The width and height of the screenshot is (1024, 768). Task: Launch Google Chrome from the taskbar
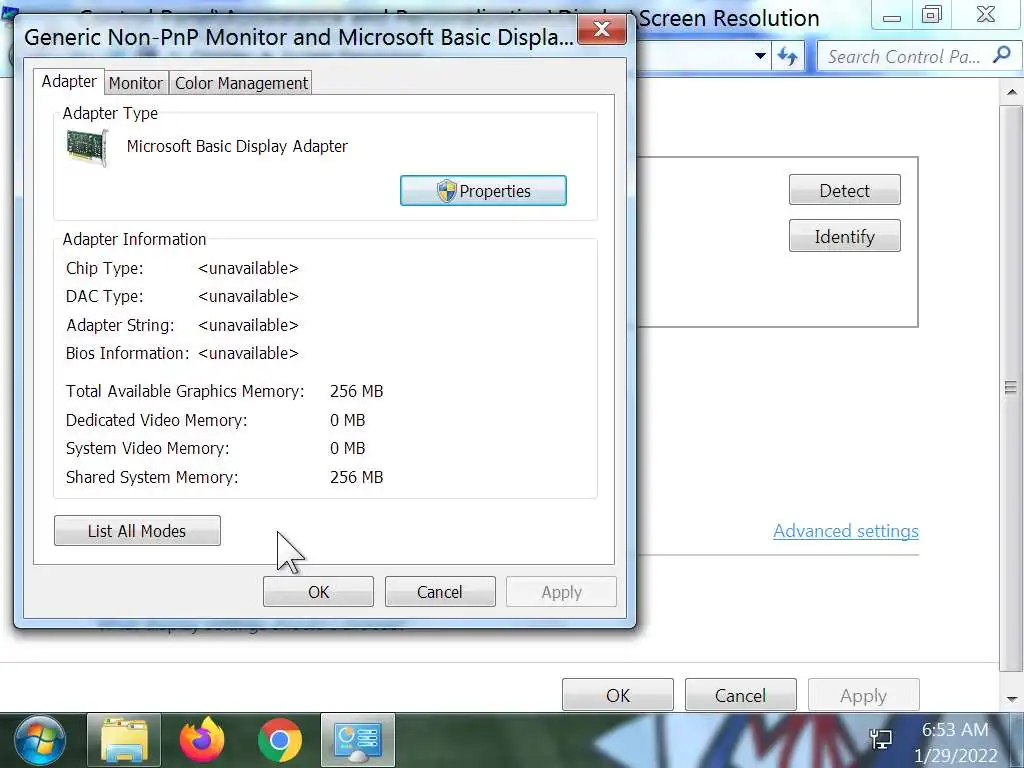pyautogui.click(x=280, y=740)
